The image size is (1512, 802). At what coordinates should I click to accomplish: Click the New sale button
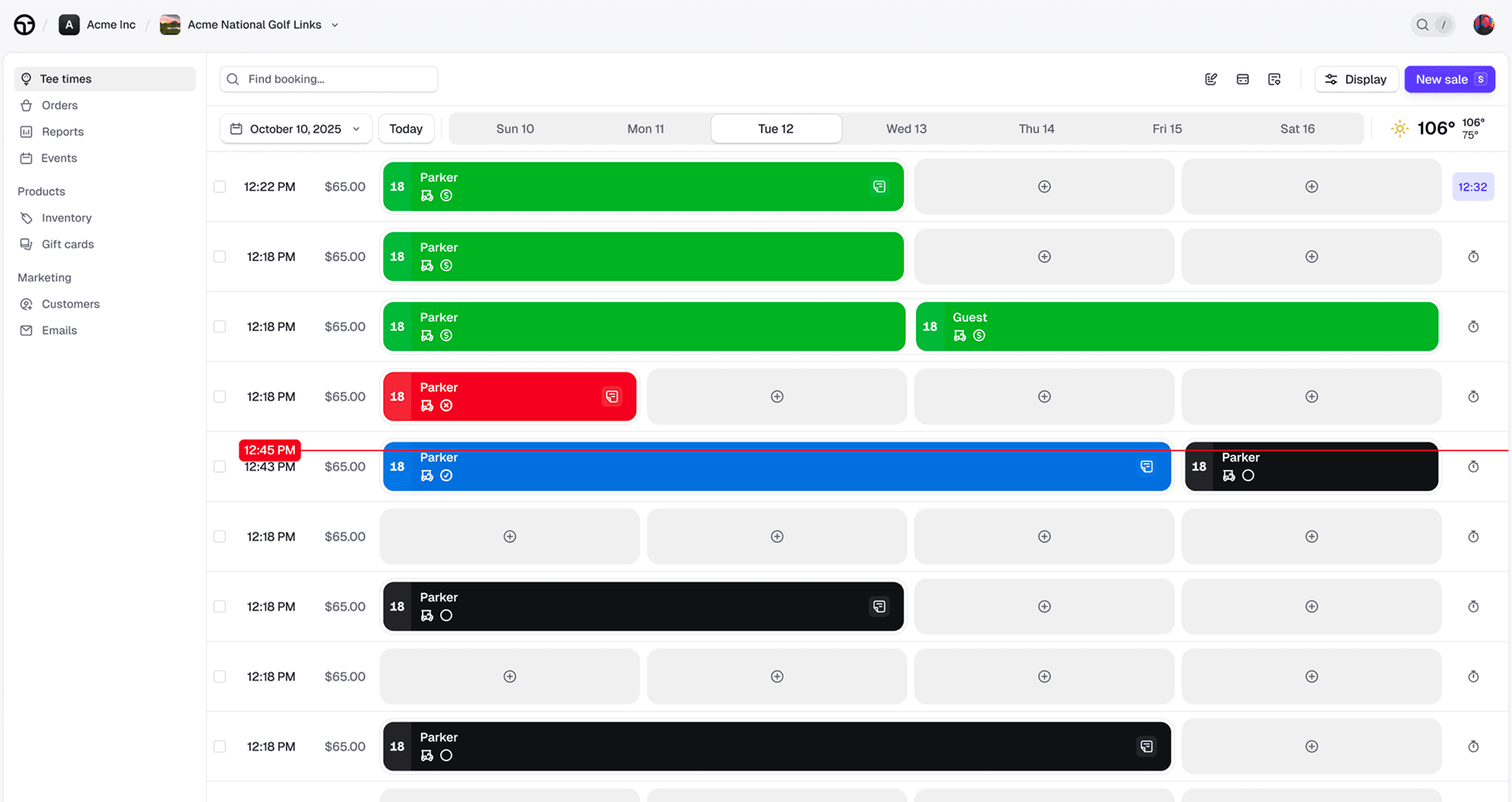[1449, 79]
